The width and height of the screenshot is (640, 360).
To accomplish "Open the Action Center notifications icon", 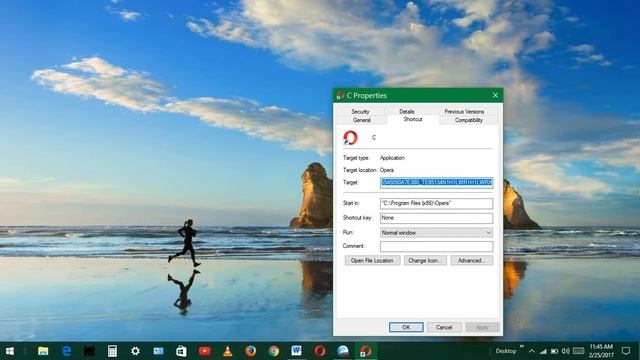I will pos(626,351).
